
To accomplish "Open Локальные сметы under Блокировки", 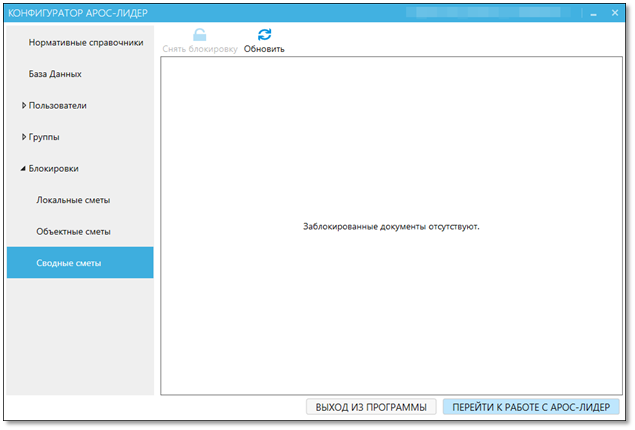I will (x=73, y=200).
